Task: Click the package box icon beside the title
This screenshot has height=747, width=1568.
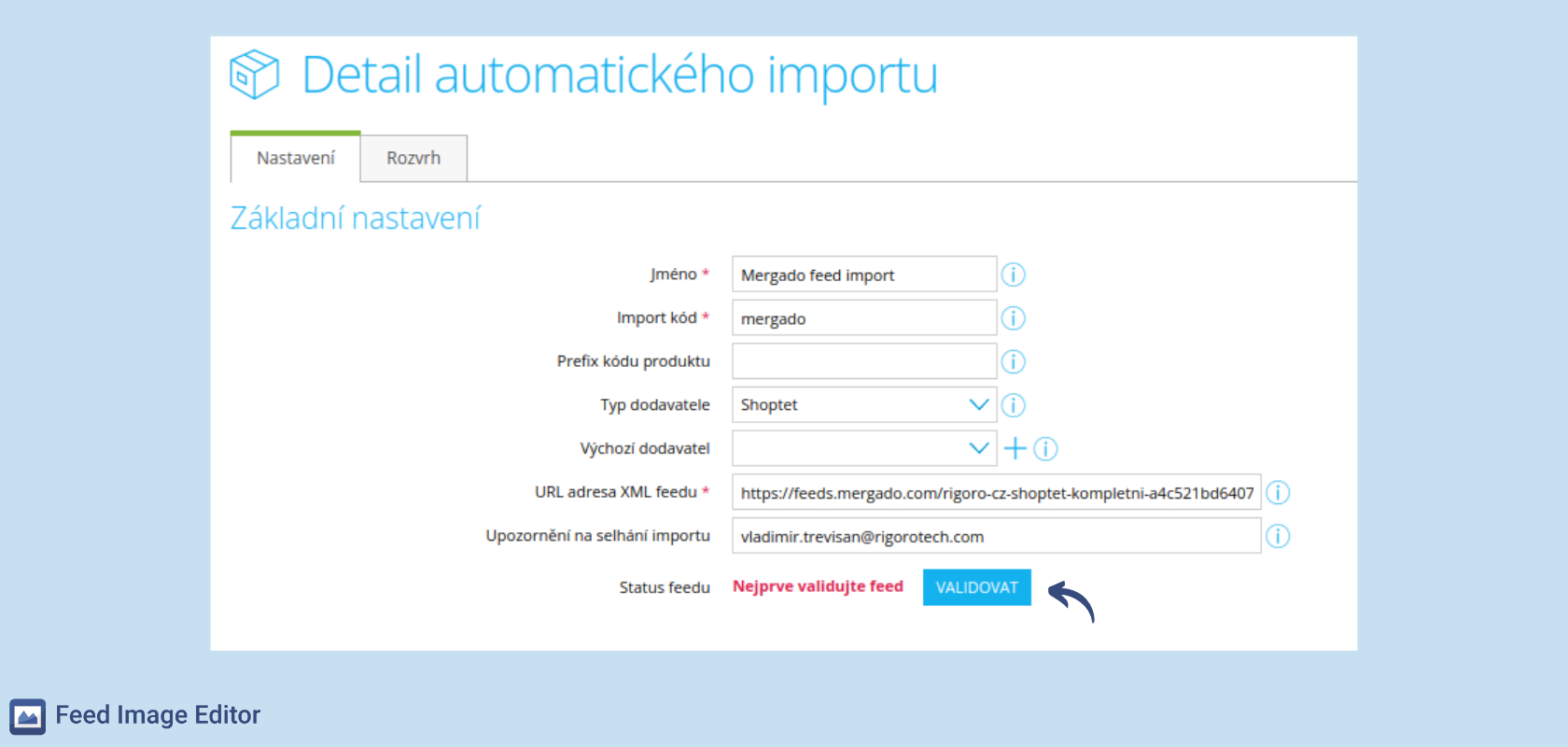Action: [254, 74]
